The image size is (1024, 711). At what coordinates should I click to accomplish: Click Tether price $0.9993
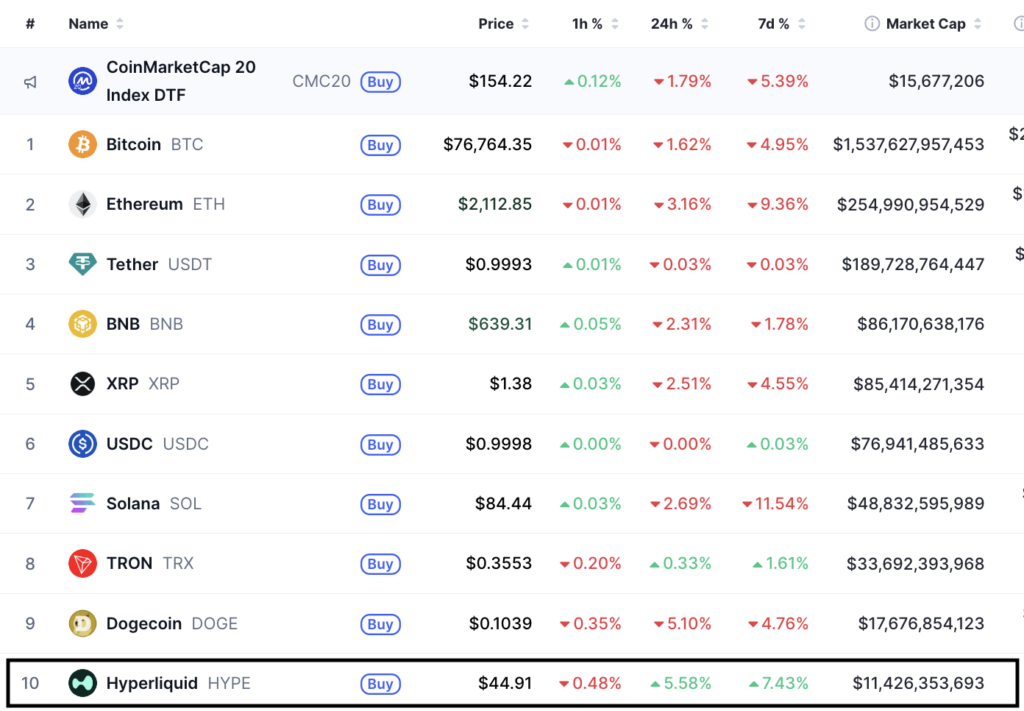pos(499,264)
